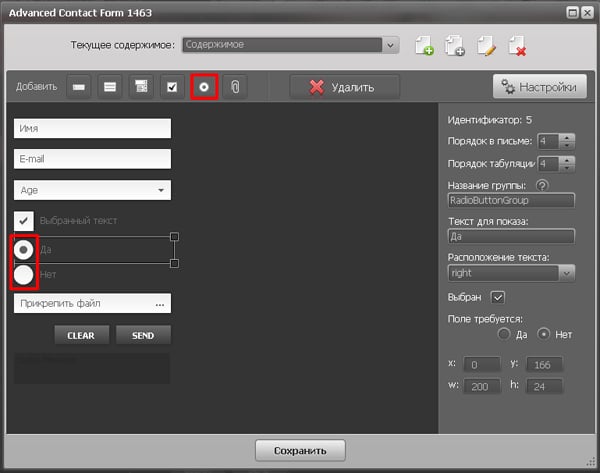Viewport: 600px width, 473px height.
Task: Click the Удалить button
Action: click(345, 87)
